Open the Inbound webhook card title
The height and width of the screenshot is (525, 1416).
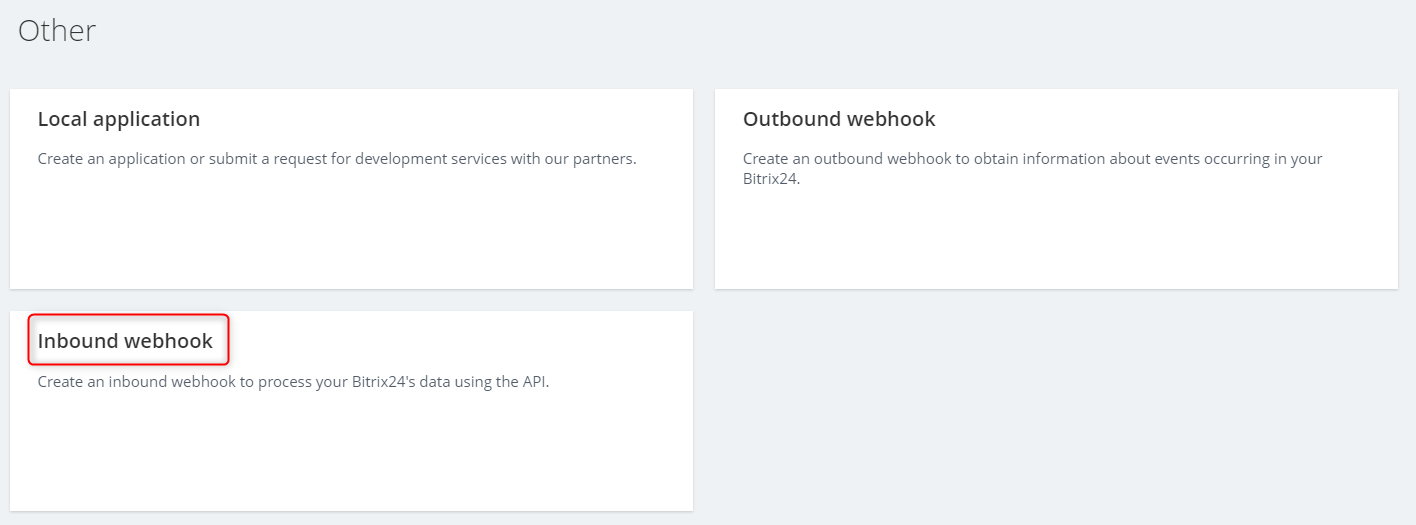[125, 341]
